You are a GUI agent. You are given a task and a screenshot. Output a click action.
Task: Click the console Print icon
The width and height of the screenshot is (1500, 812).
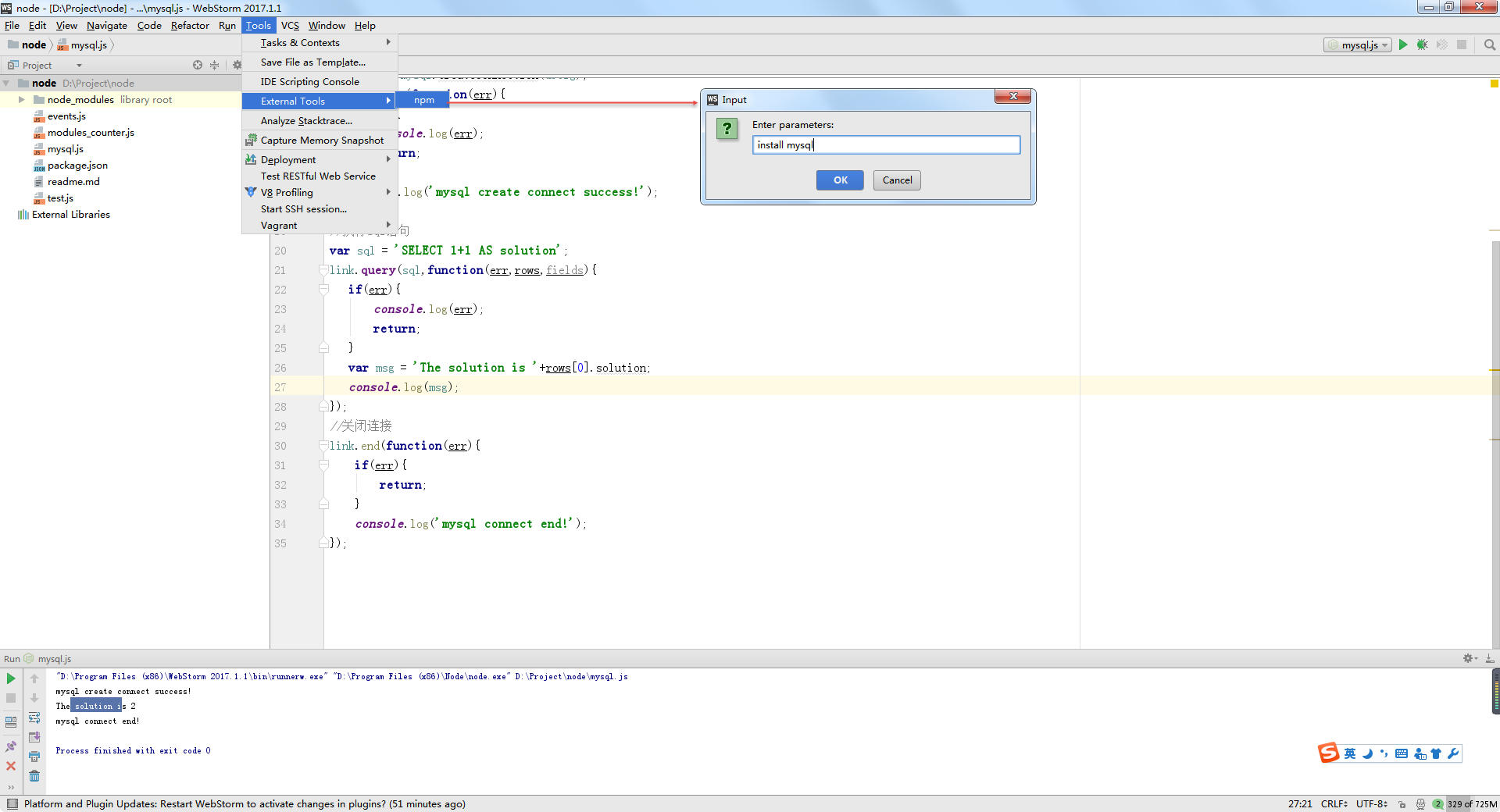34,757
